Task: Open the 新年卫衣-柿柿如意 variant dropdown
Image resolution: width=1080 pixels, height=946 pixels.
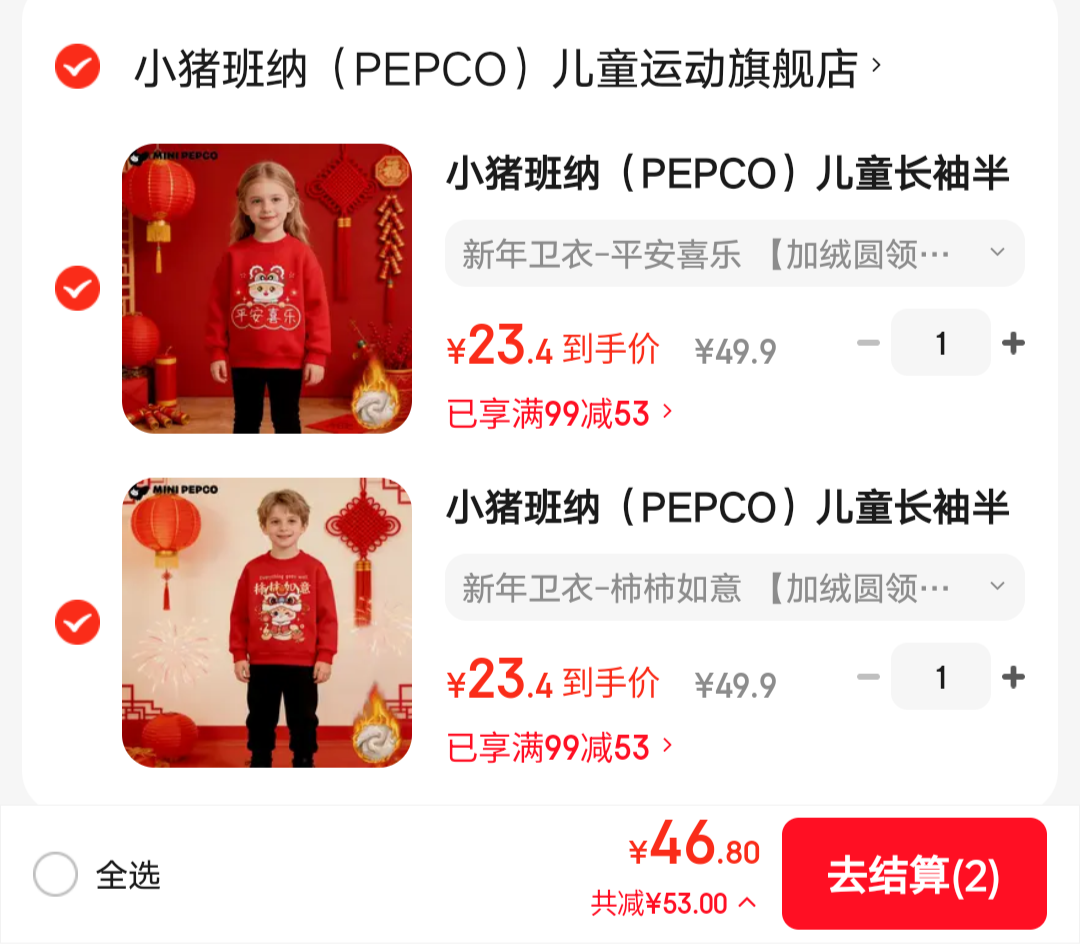Action: [x=734, y=588]
